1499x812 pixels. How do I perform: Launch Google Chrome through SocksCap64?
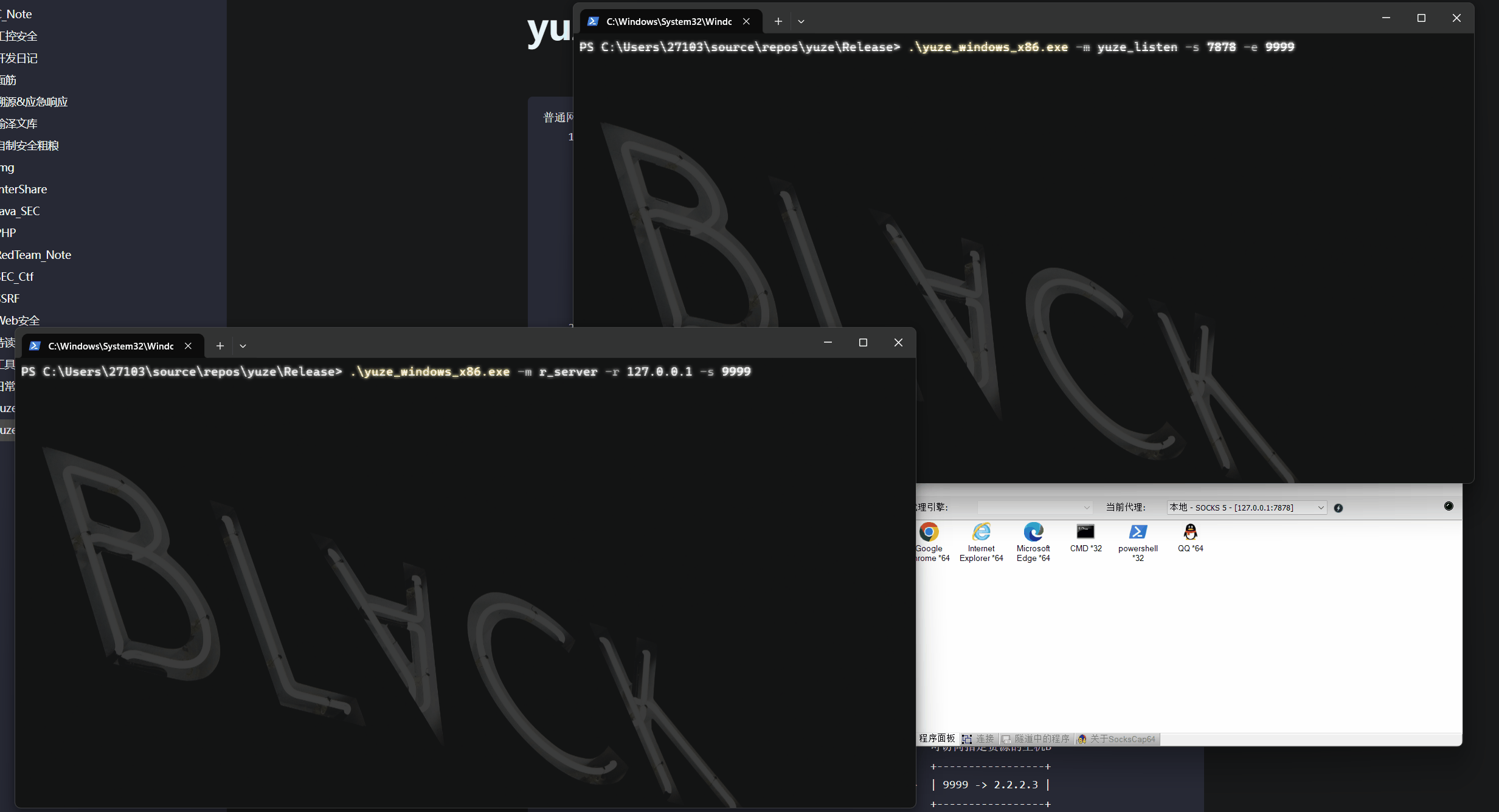click(930, 542)
